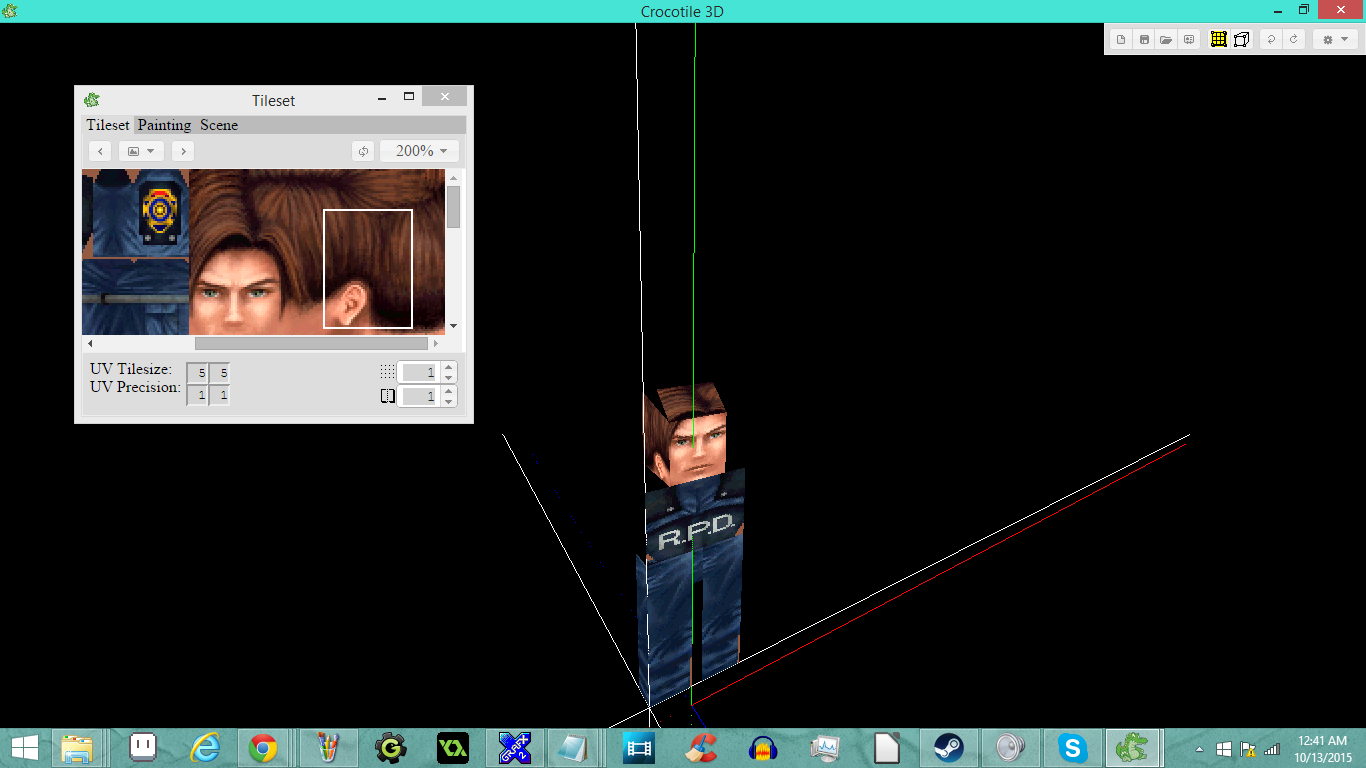The width and height of the screenshot is (1366, 768).
Task: Click the tileset scroll up arrow
Action: [453, 176]
